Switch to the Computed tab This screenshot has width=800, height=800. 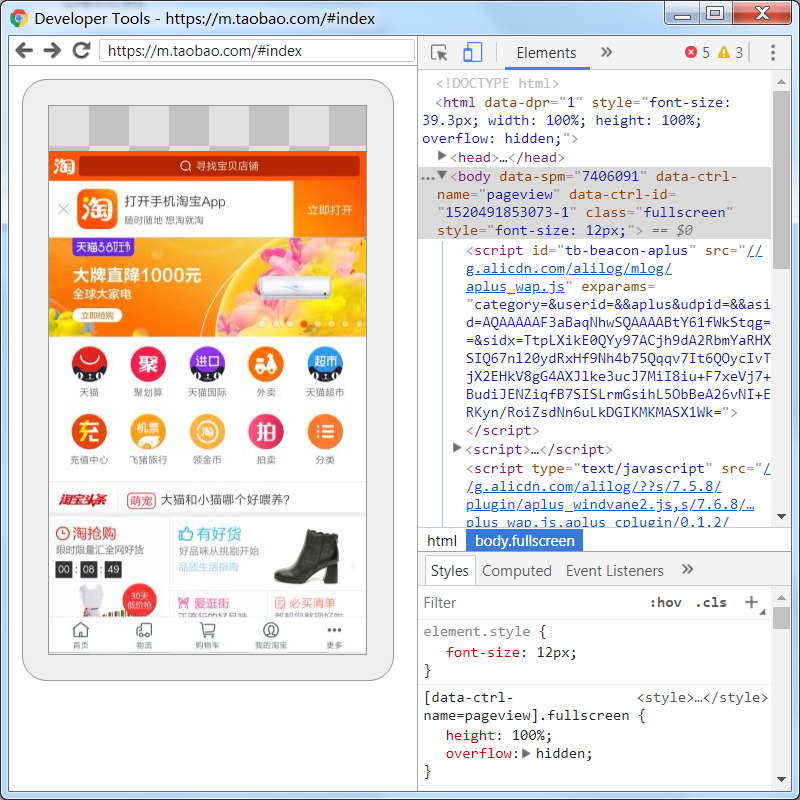pos(516,570)
